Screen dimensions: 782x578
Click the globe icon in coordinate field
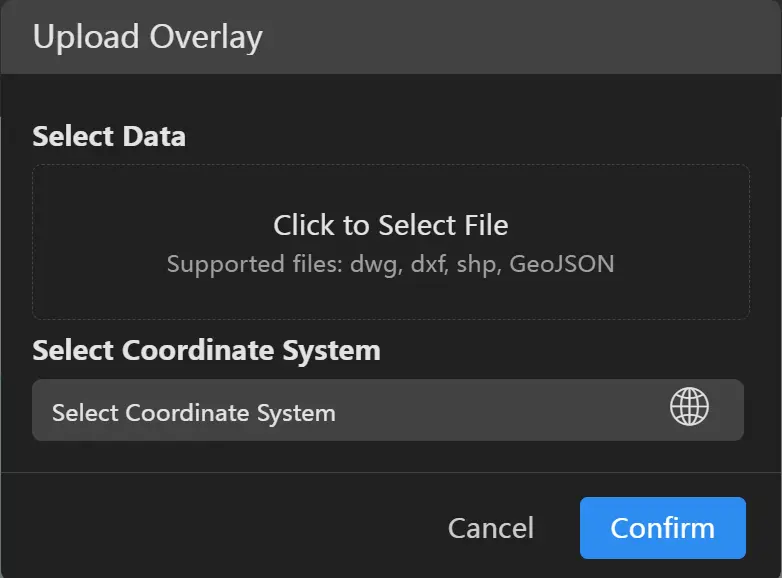click(x=689, y=408)
